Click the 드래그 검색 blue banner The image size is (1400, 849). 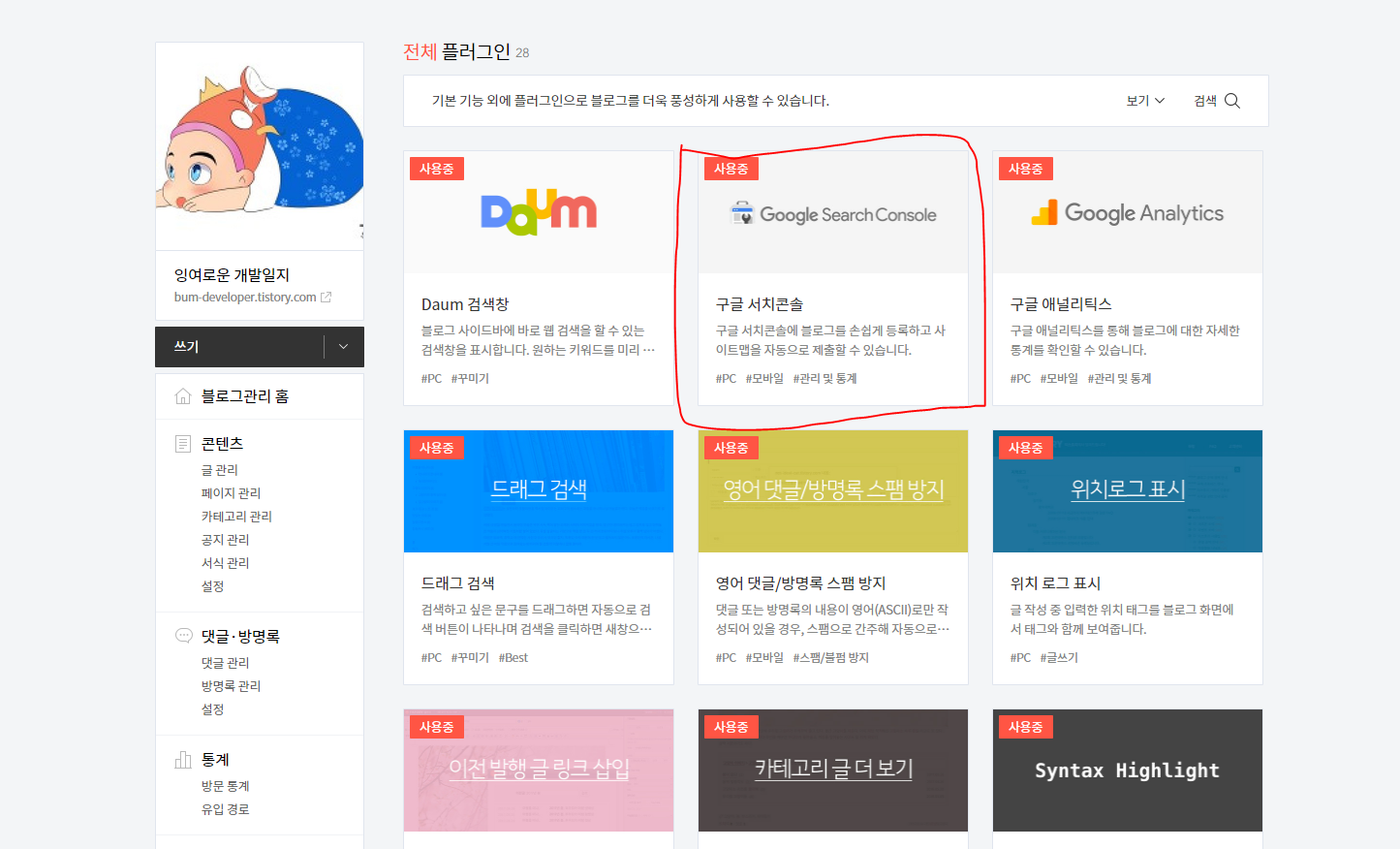click(x=539, y=491)
